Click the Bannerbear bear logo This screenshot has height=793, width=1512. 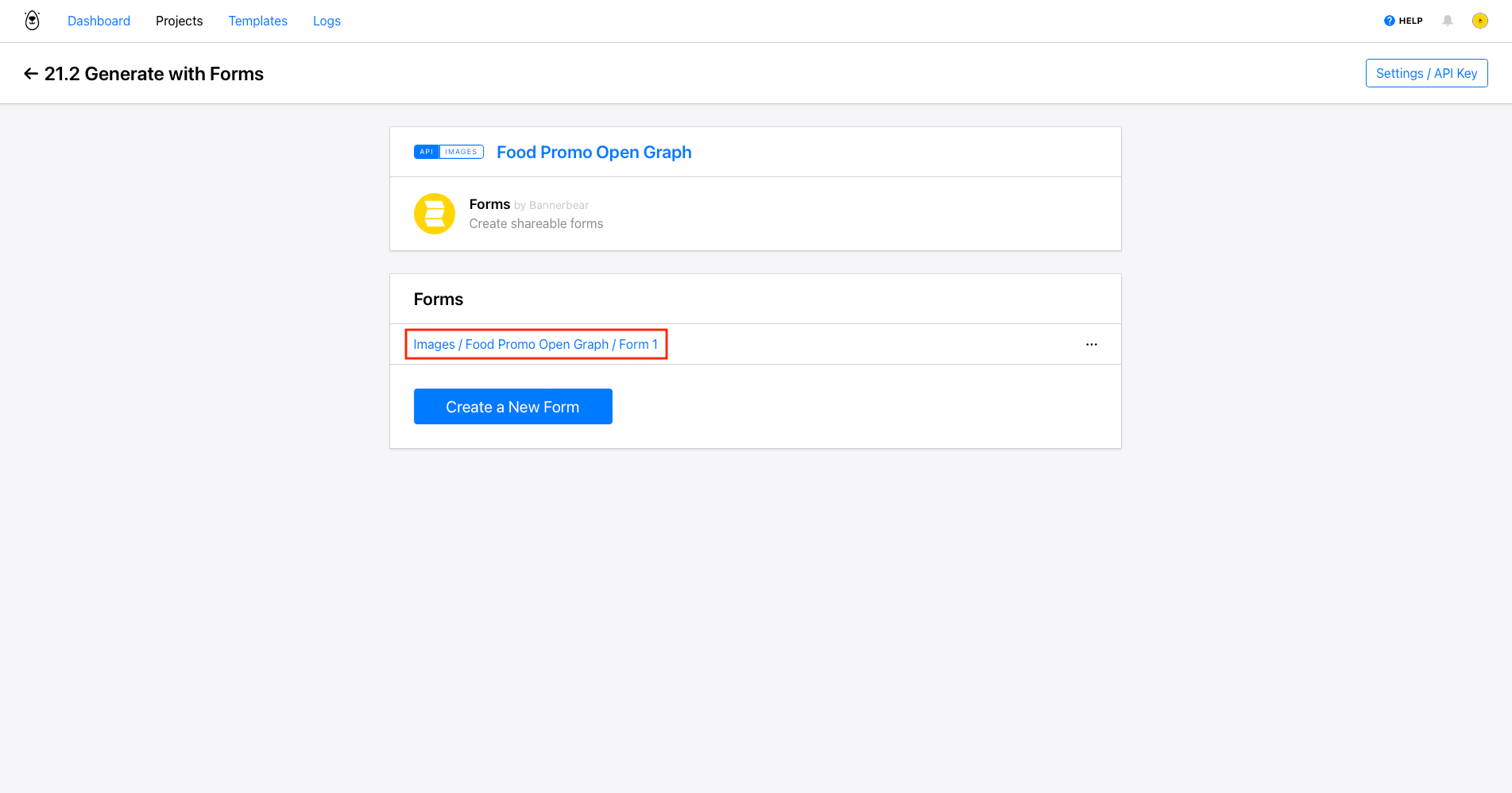pyautogui.click(x=31, y=20)
